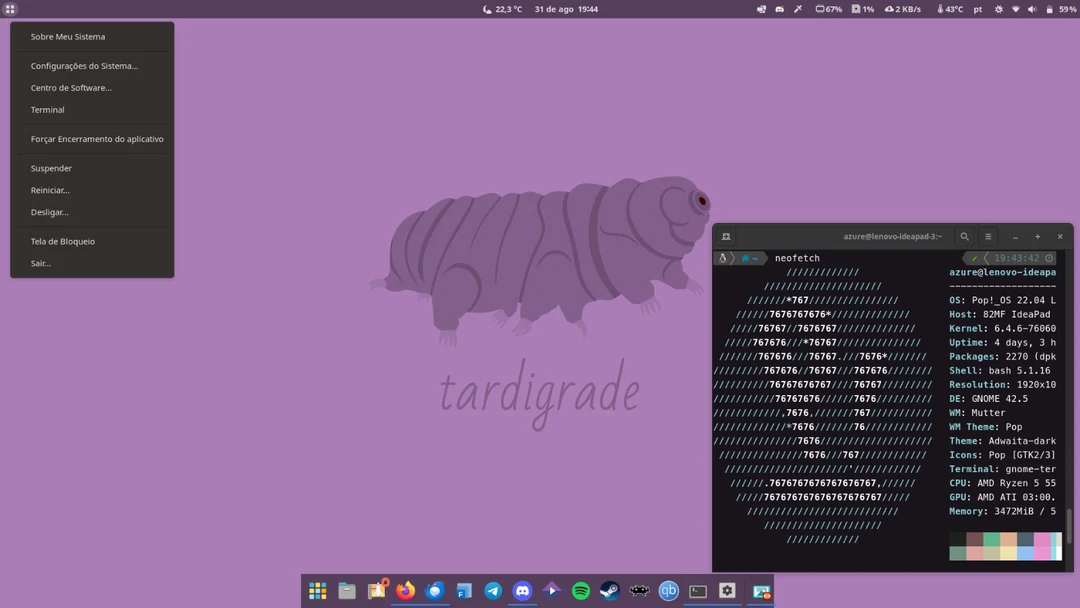
Task: Click the 19:43:42 timestamp badge in terminal
Action: (1014, 257)
